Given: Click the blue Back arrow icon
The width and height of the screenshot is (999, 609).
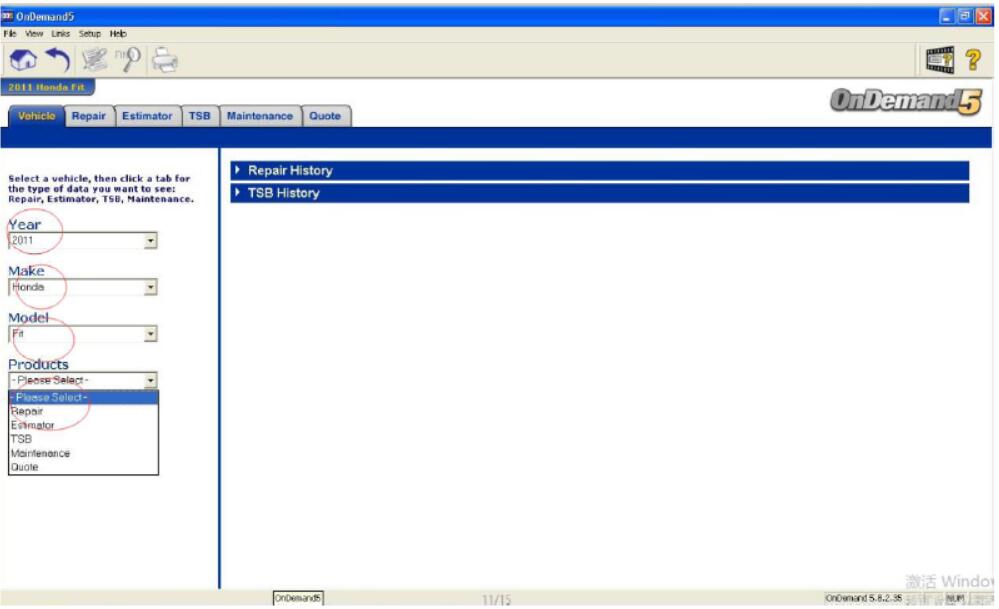Looking at the screenshot, I should pyautogui.click(x=58, y=61).
